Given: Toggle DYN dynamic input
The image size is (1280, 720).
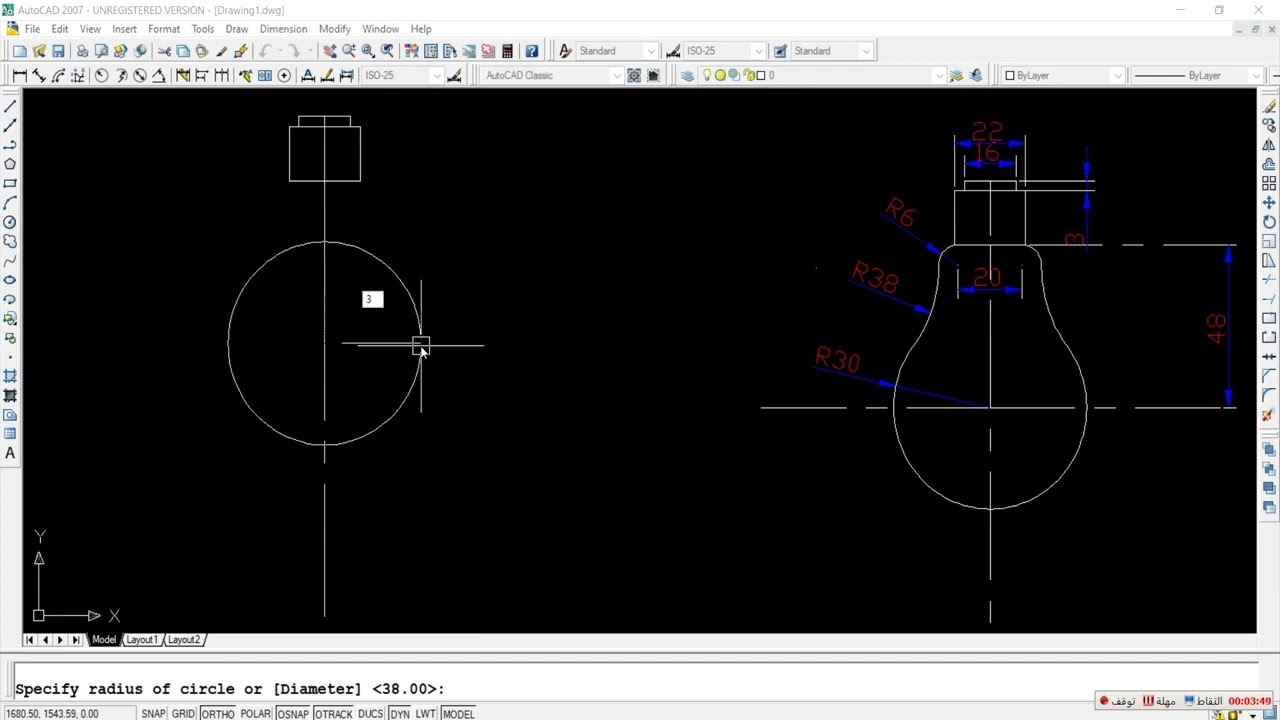Looking at the screenshot, I should 399,714.
